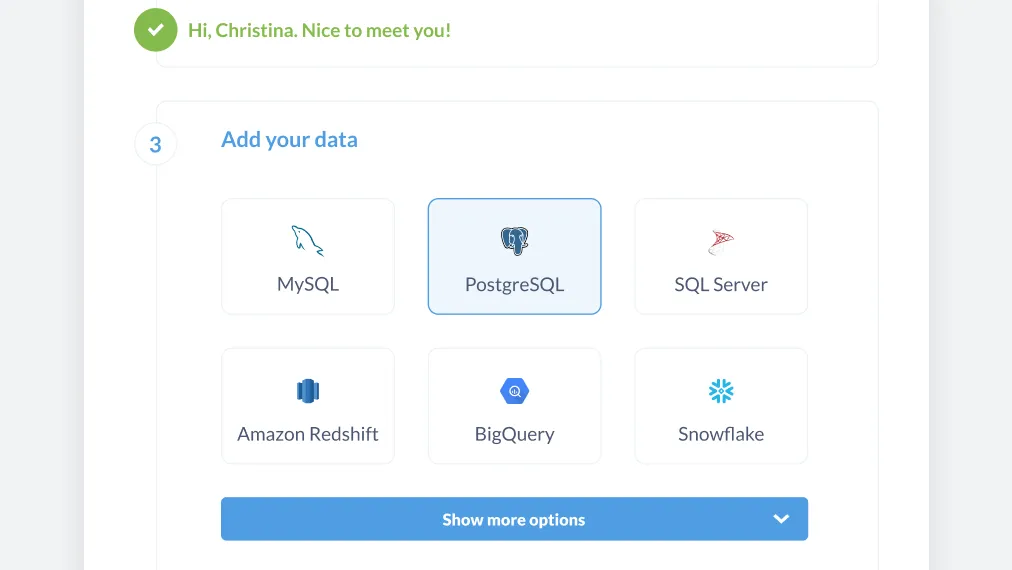Viewport: 1012px width, 570px height.
Task: Open the Show more options text
Action: pos(514,520)
